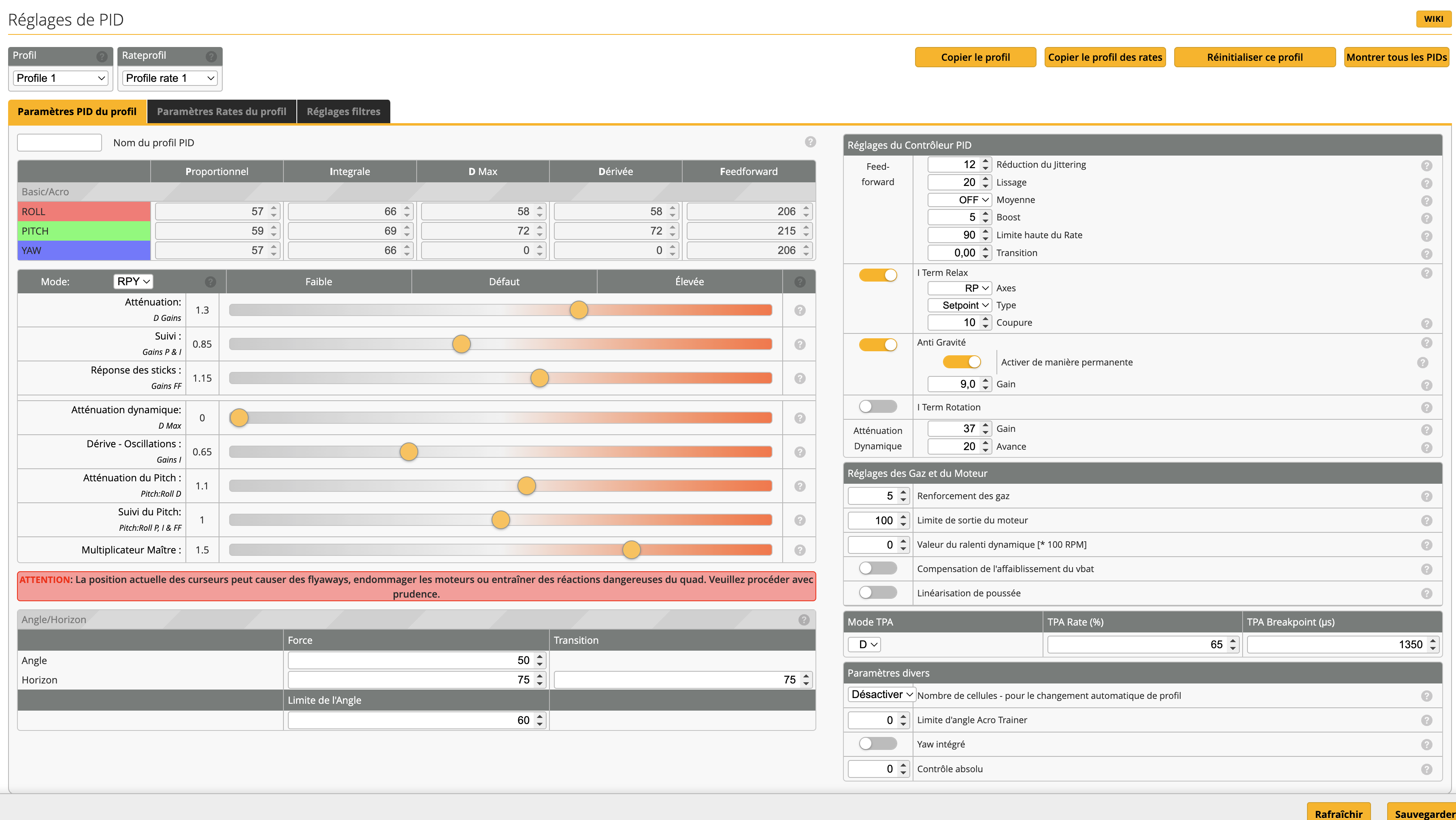Click the Nom du profil PID text field

(60, 143)
